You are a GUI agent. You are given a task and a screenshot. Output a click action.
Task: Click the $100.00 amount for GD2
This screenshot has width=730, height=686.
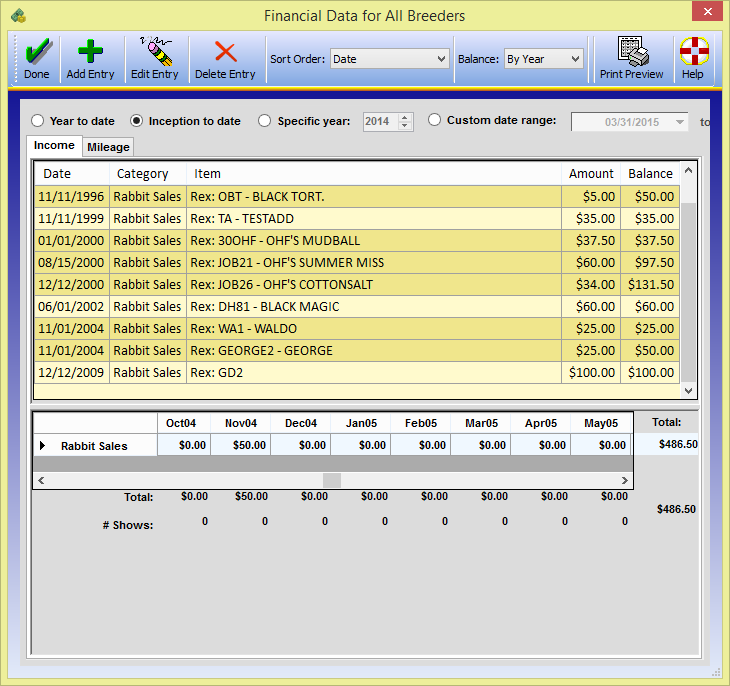(591, 373)
